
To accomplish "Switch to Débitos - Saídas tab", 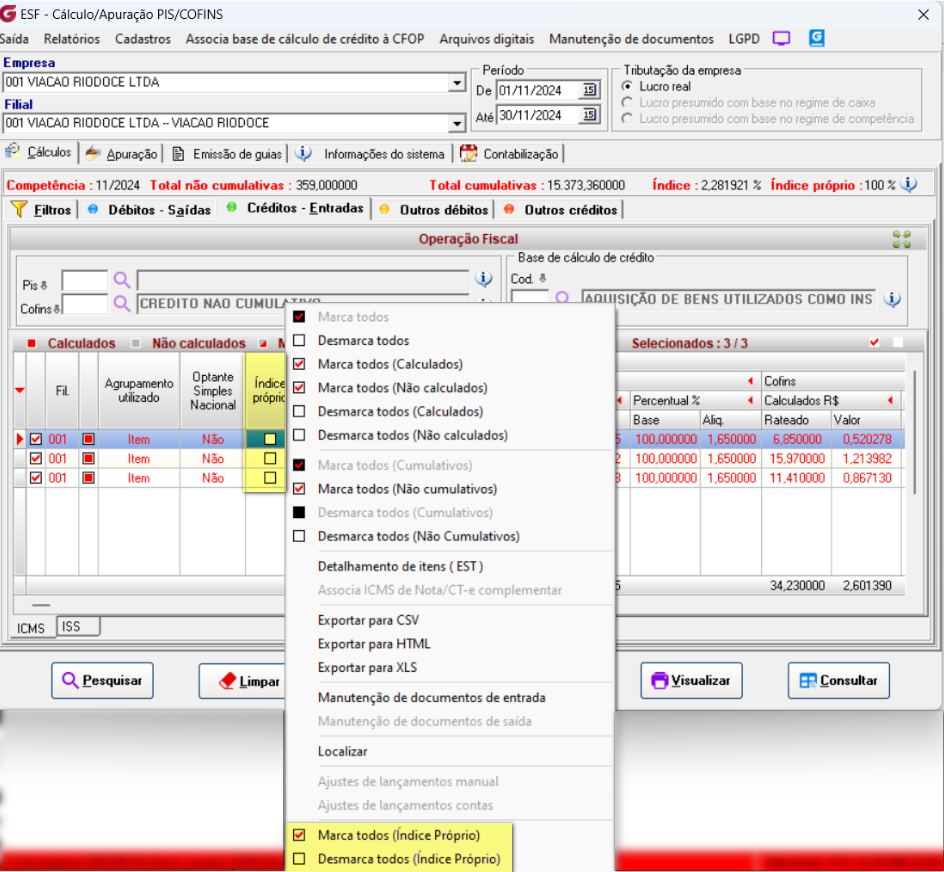I will tap(149, 210).
